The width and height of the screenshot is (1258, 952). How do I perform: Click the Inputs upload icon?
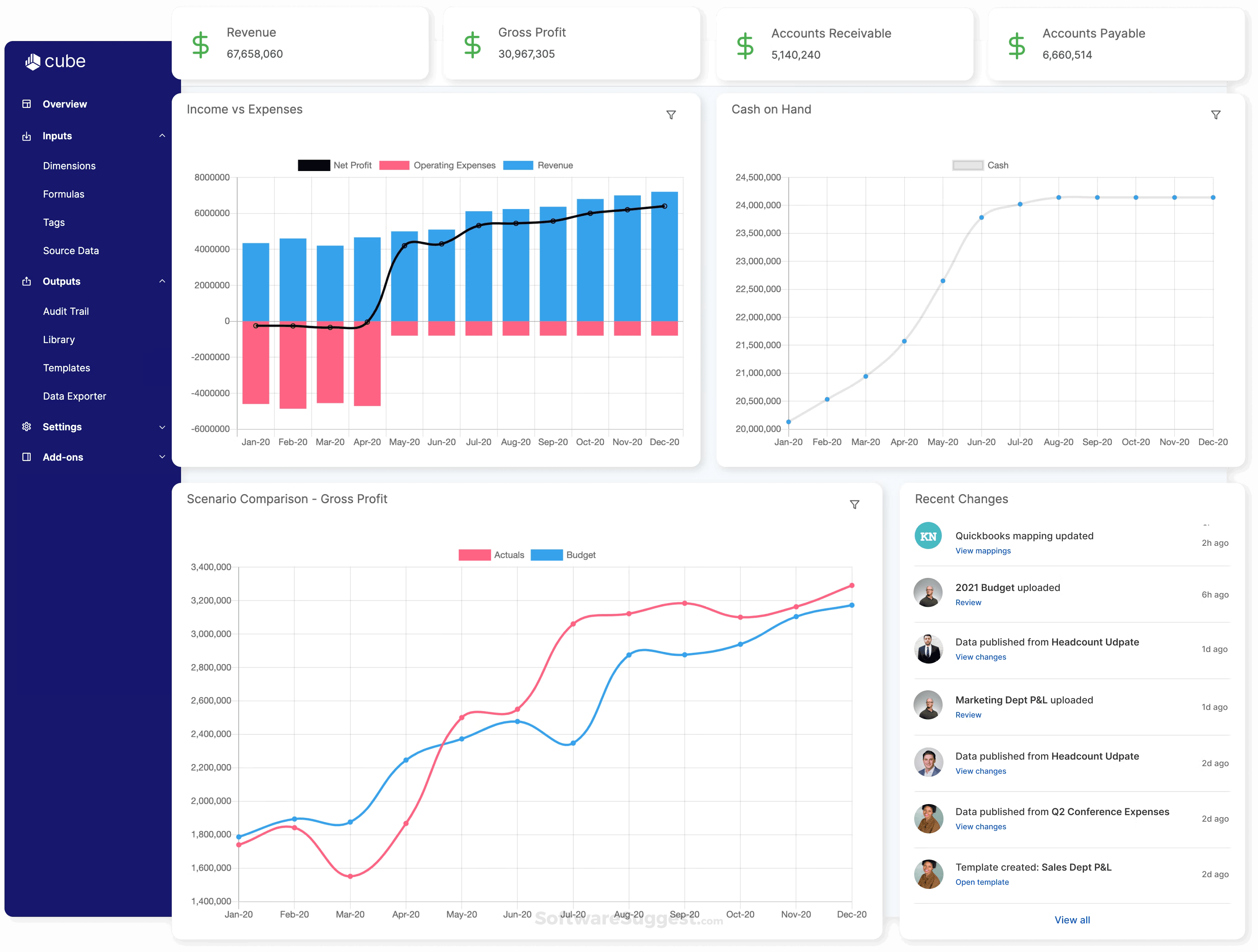[x=26, y=136]
